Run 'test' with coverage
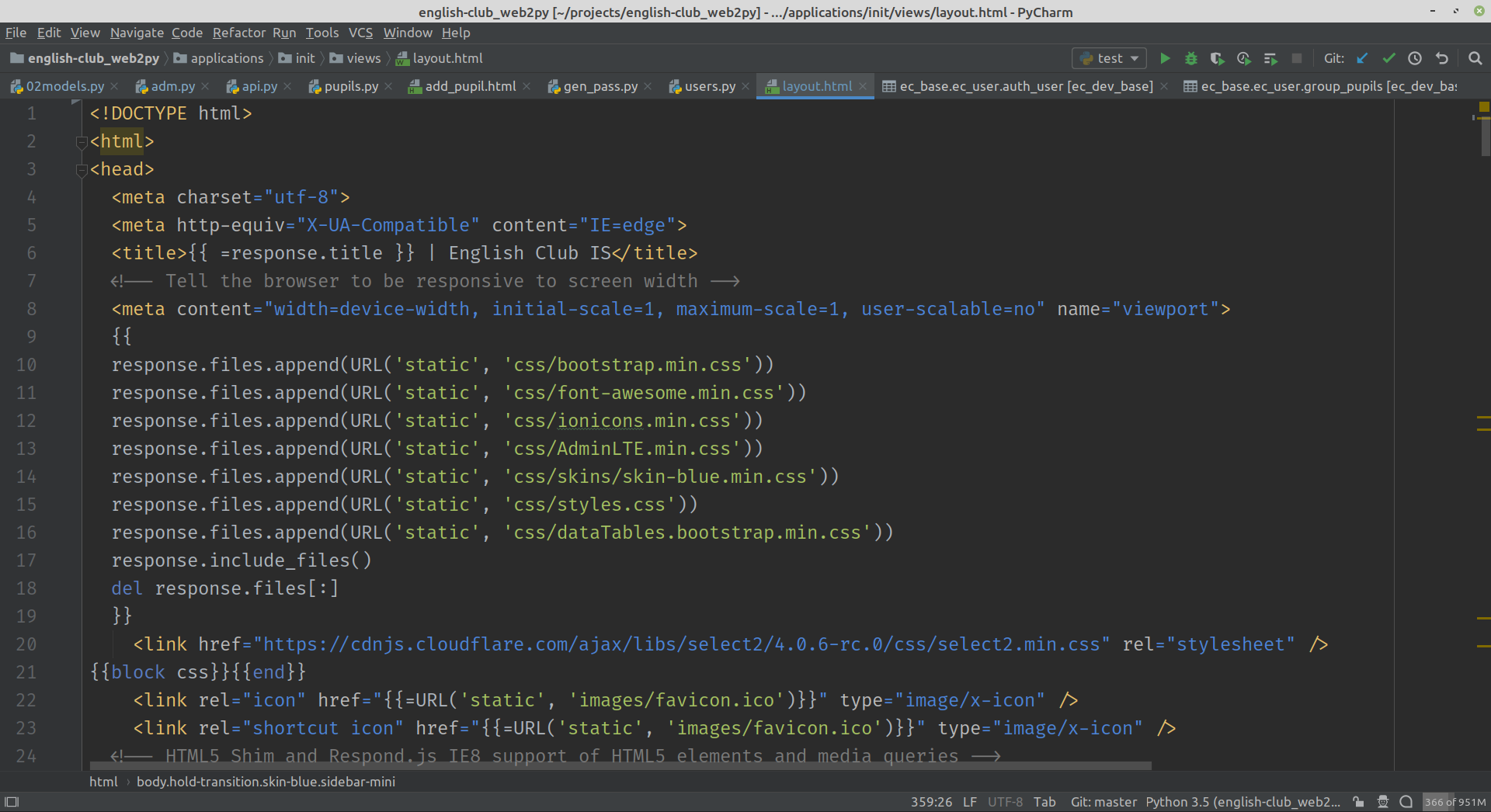The image size is (1491, 812). point(1217,58)
